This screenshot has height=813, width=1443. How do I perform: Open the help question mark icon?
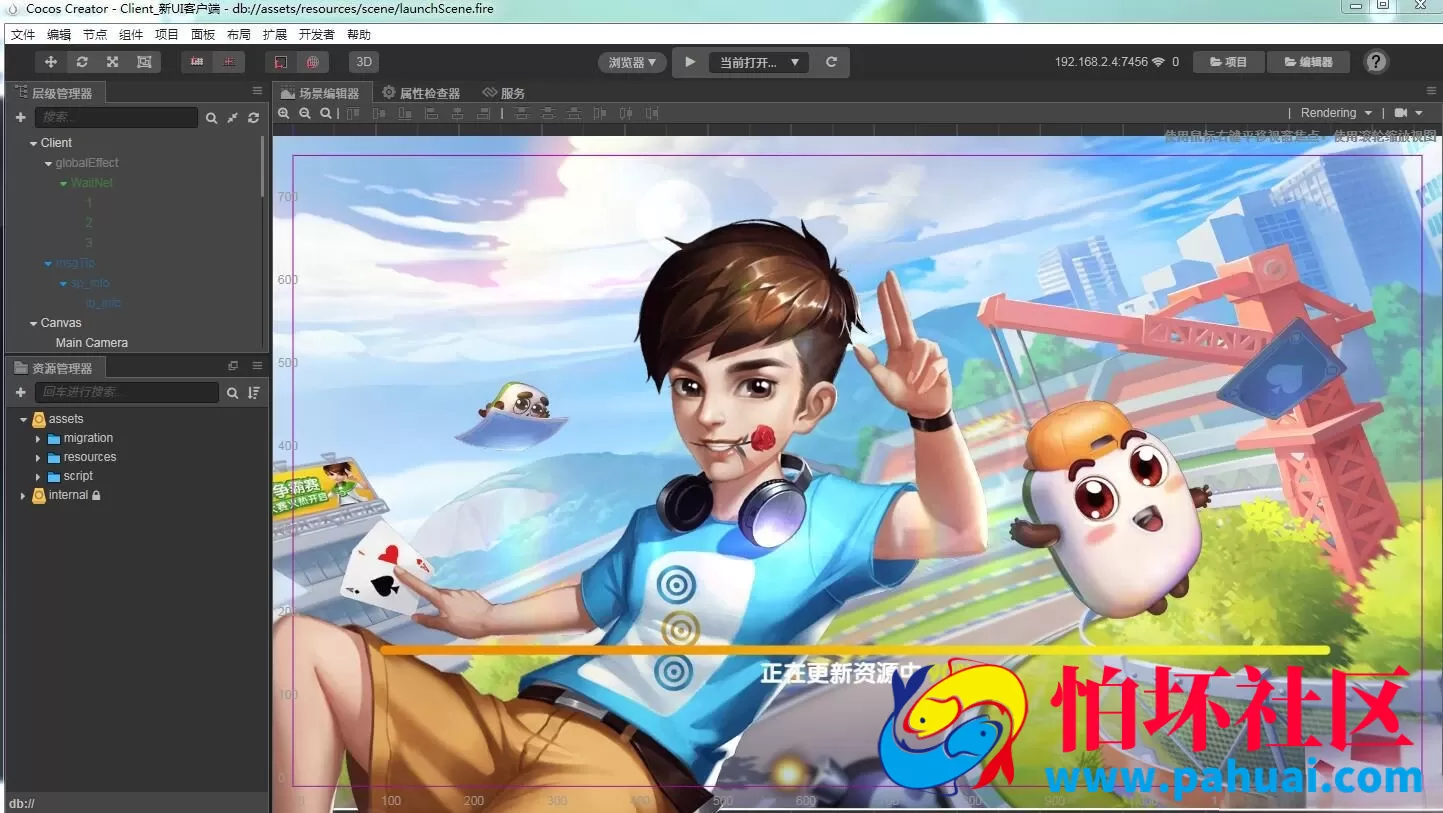click(1377, 62)
